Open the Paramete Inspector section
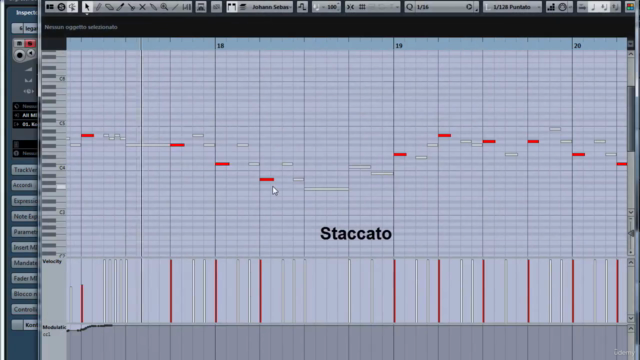Image resolution: width=640 pixels, height=360 pixels. pyautogui.click(x=24, y=232)
